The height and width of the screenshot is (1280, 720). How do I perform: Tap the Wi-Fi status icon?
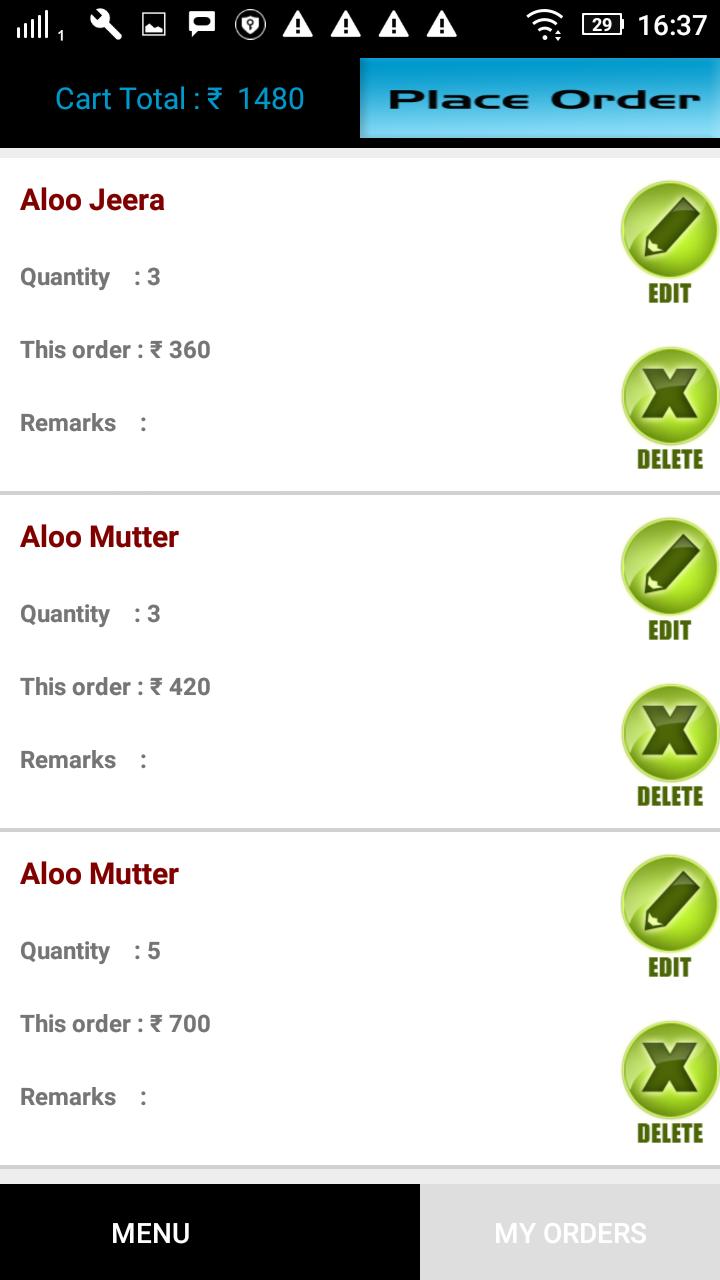tap(545, 24)
